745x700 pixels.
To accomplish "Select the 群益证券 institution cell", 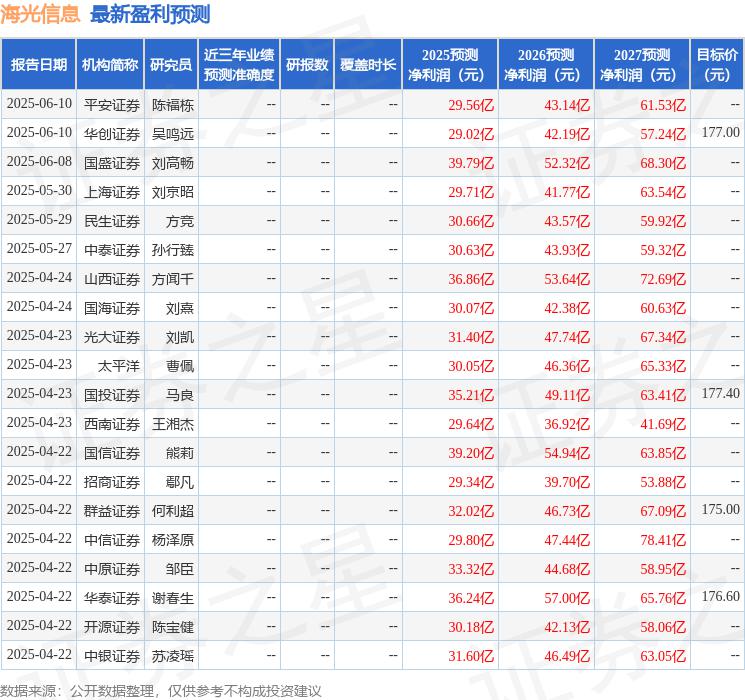I will point(112,511).
